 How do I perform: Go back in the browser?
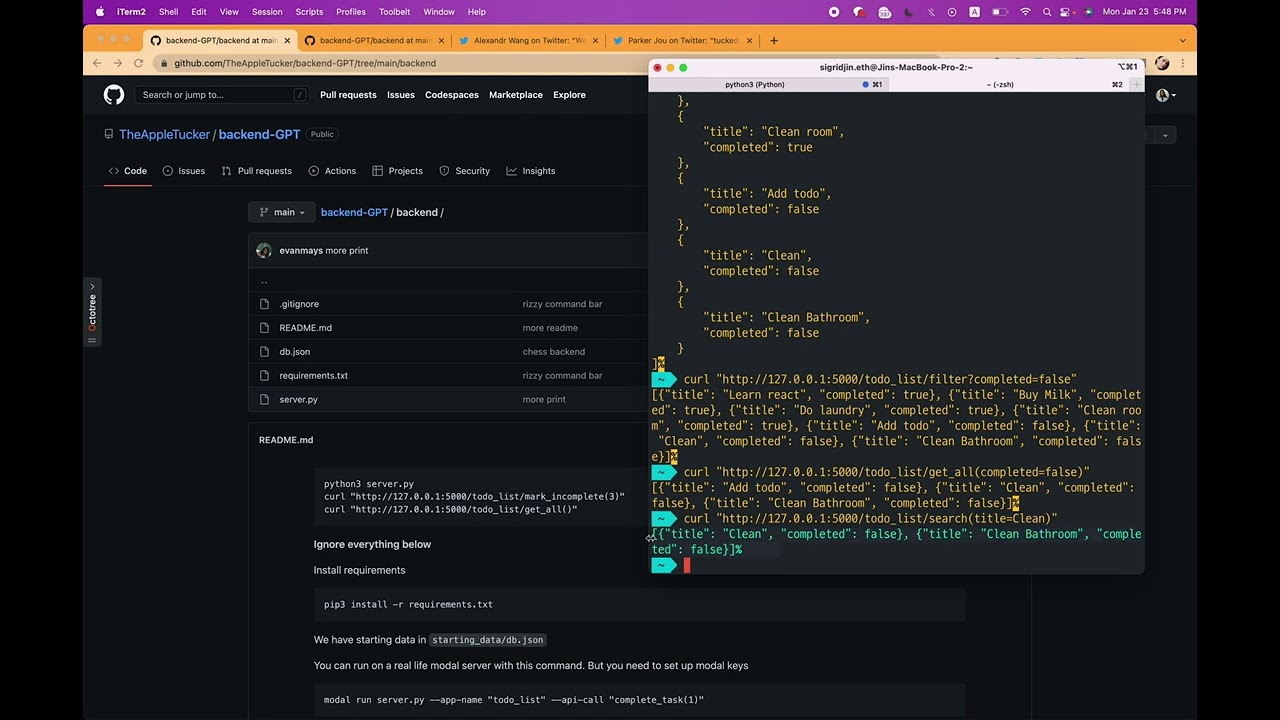click(97, 63)
